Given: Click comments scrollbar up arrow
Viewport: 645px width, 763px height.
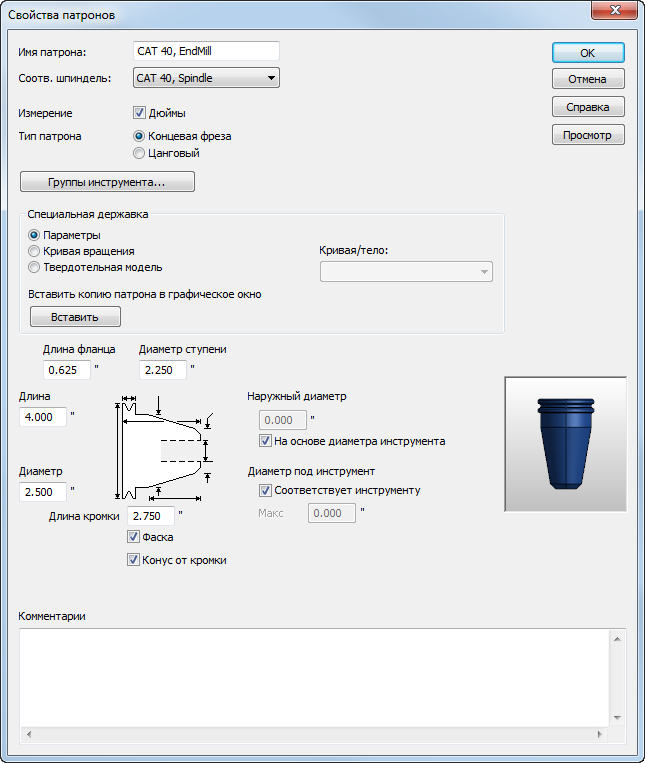Looking at the screenshot, I should click(x=617, y=639).
